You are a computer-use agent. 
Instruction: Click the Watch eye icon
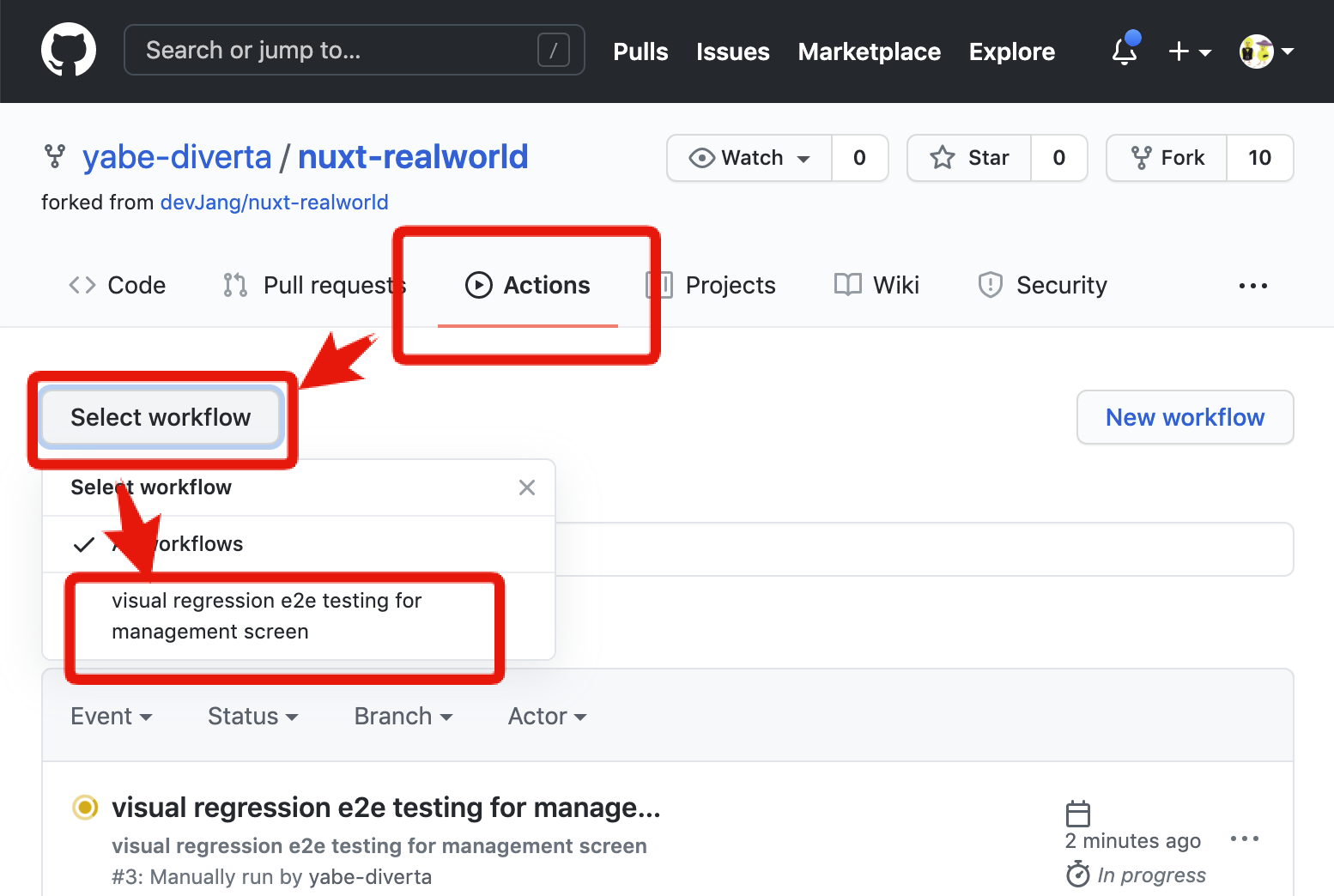point(701,158)
